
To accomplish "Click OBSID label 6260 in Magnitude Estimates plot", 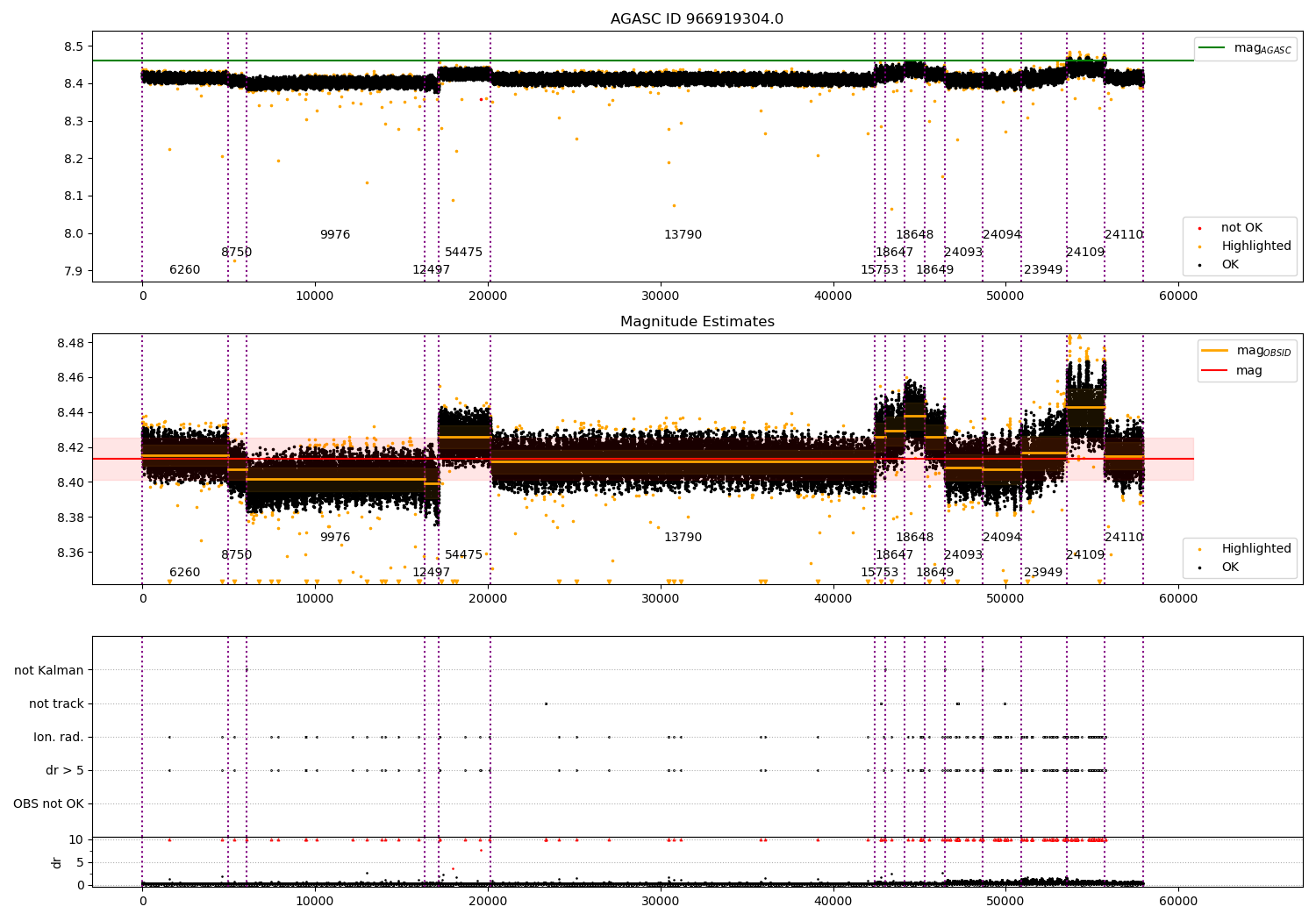I will click(x=184, y=573).
